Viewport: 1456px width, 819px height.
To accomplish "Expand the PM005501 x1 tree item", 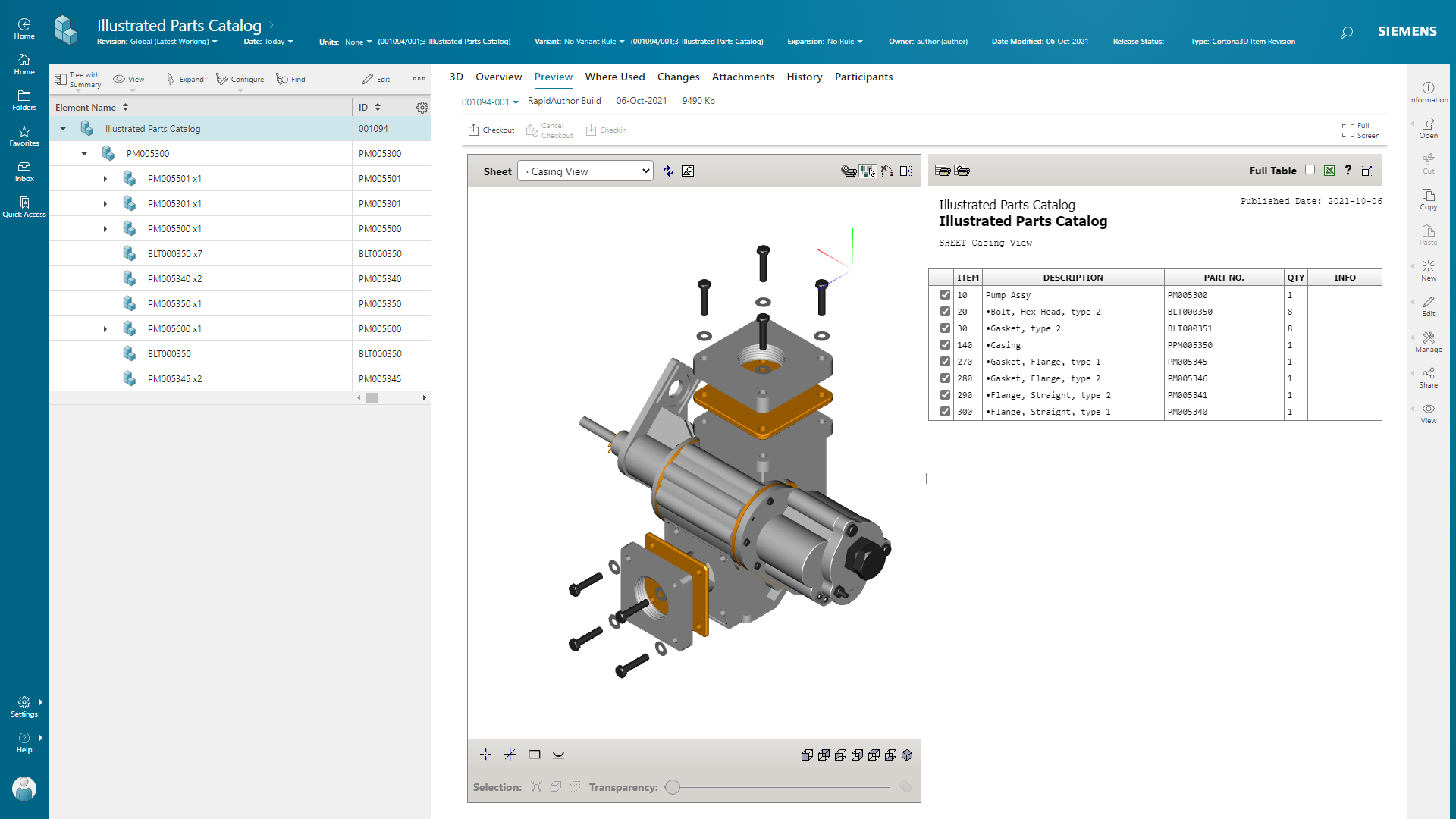I will pyautogui.click(x=105, y=178).
